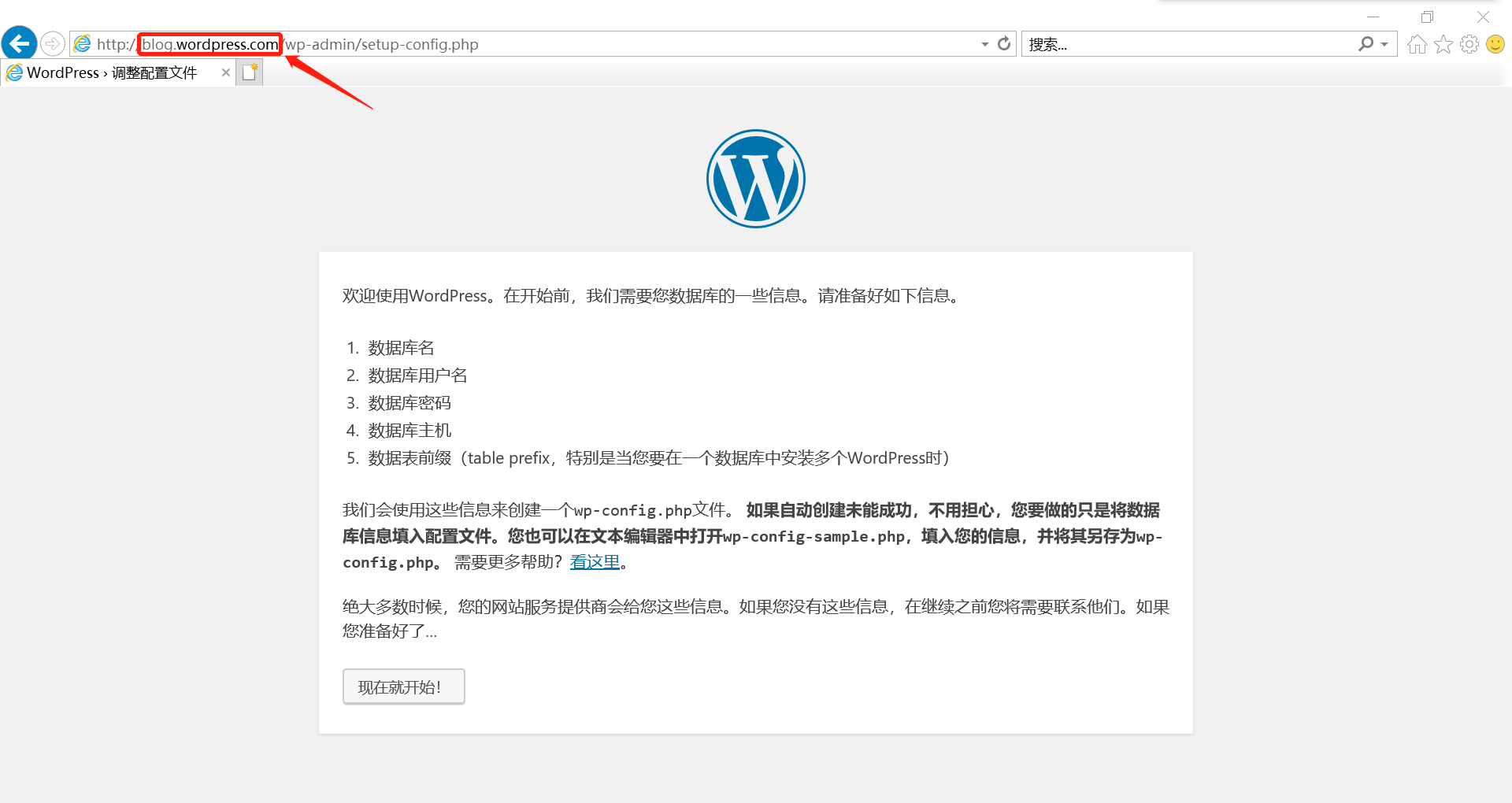Close the WordPress tab with its X

click(226, 72)
